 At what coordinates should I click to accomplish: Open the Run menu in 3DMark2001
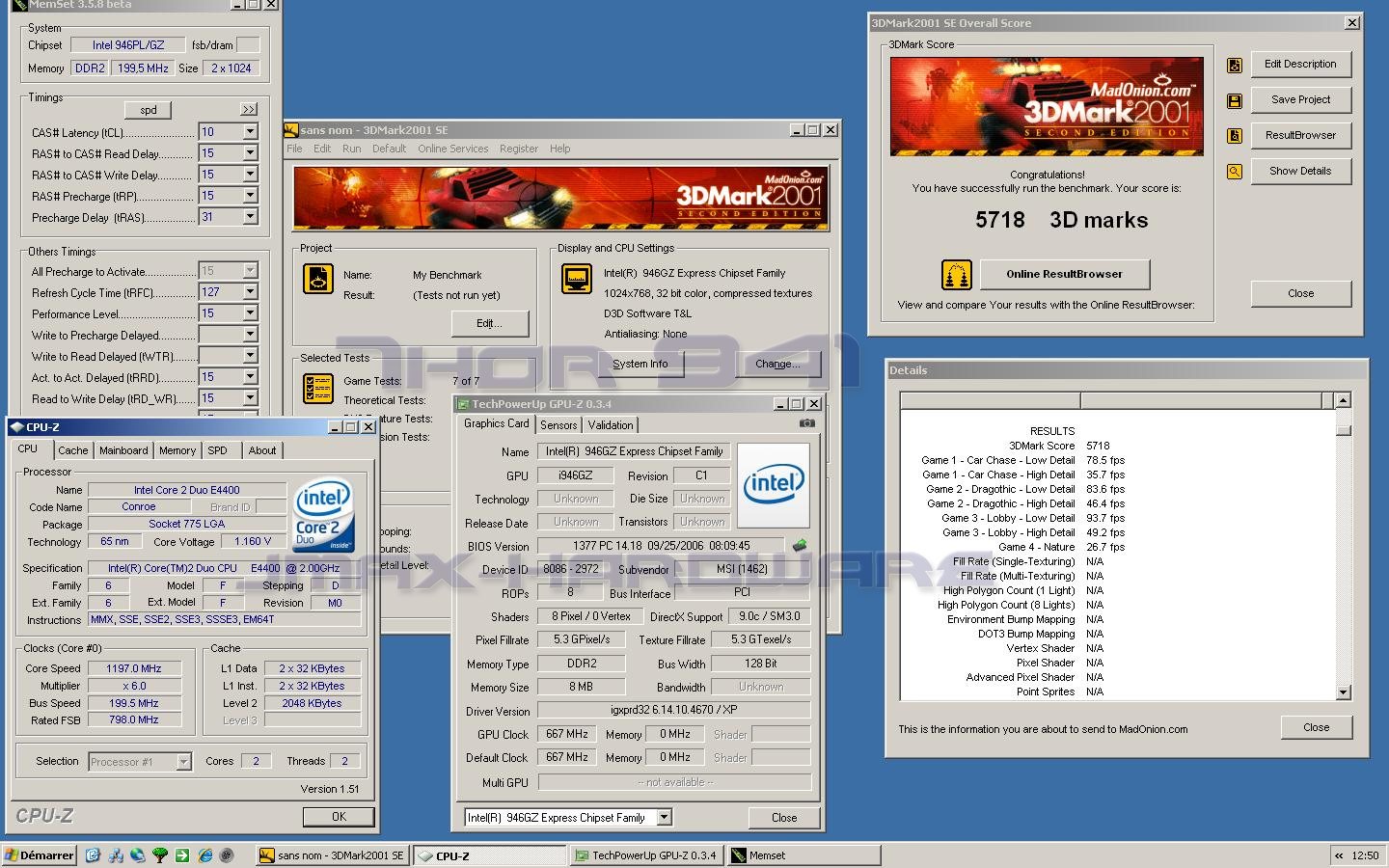[x=351, y=149]
